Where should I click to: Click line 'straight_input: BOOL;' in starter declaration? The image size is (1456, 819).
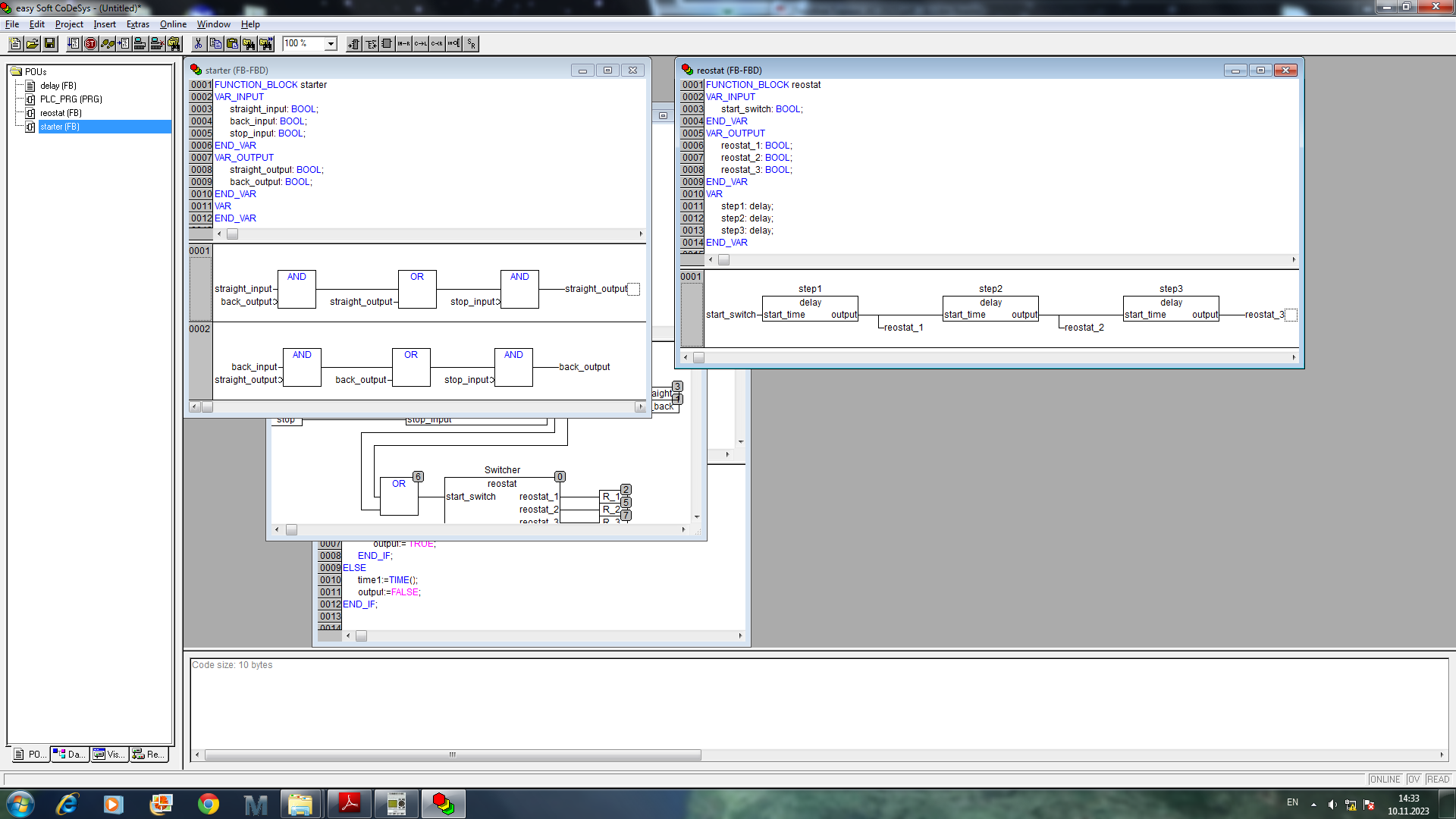[274, 109]
